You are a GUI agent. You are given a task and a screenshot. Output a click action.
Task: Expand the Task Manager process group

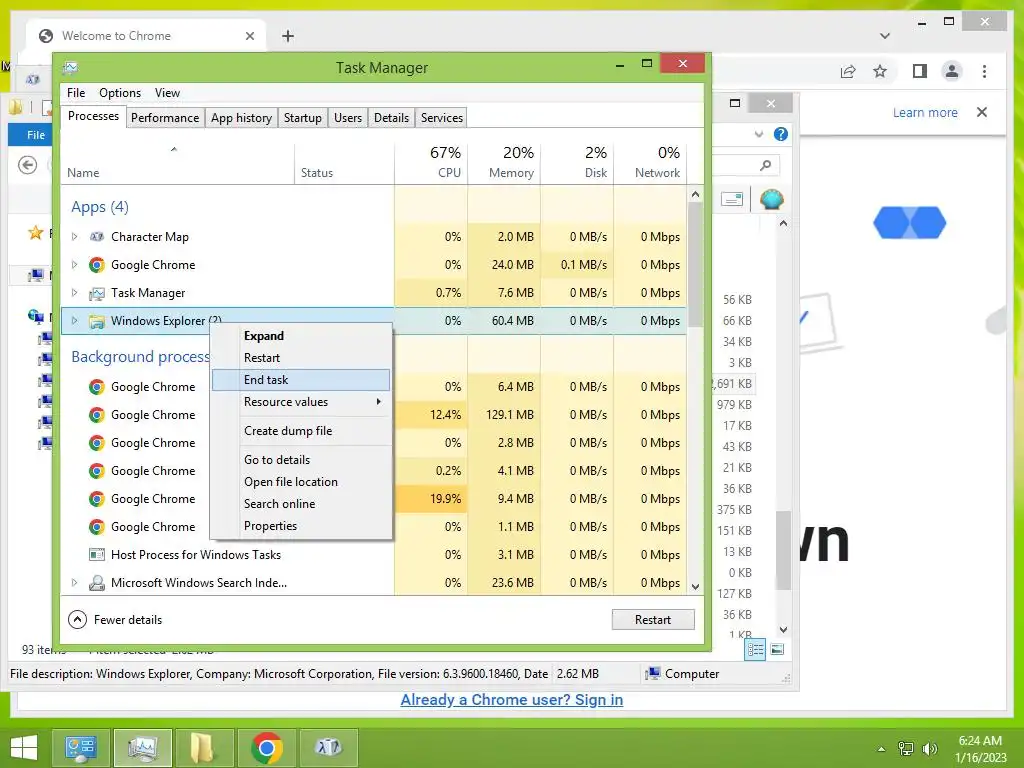(x=74, y=293)
